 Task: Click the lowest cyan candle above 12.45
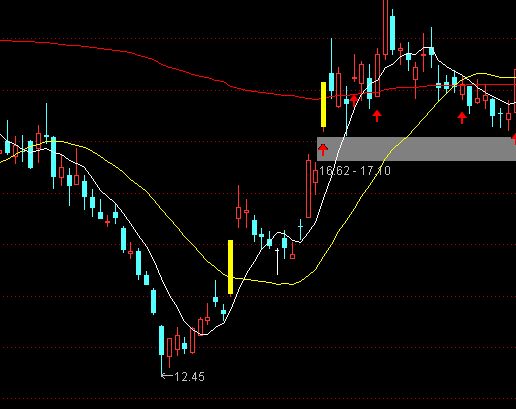162,340
